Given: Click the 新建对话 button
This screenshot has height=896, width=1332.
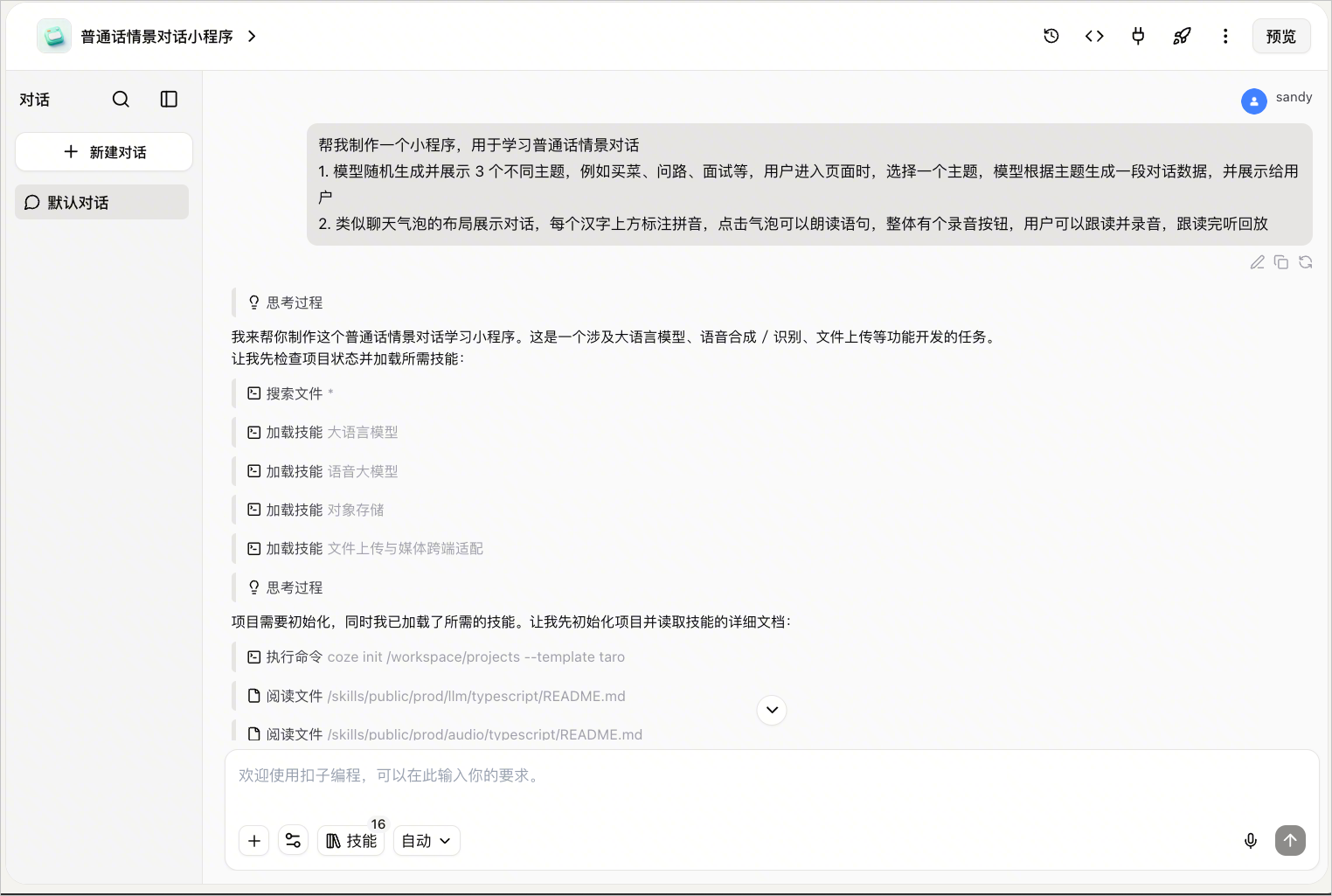Looking at the screenshot, I should 104,152.
